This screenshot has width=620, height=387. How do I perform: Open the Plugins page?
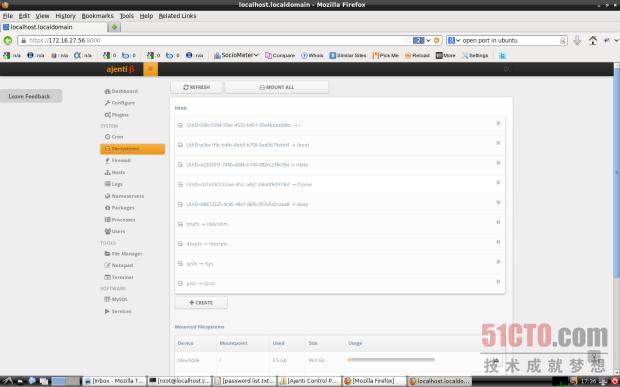click(x=117, y=115)
